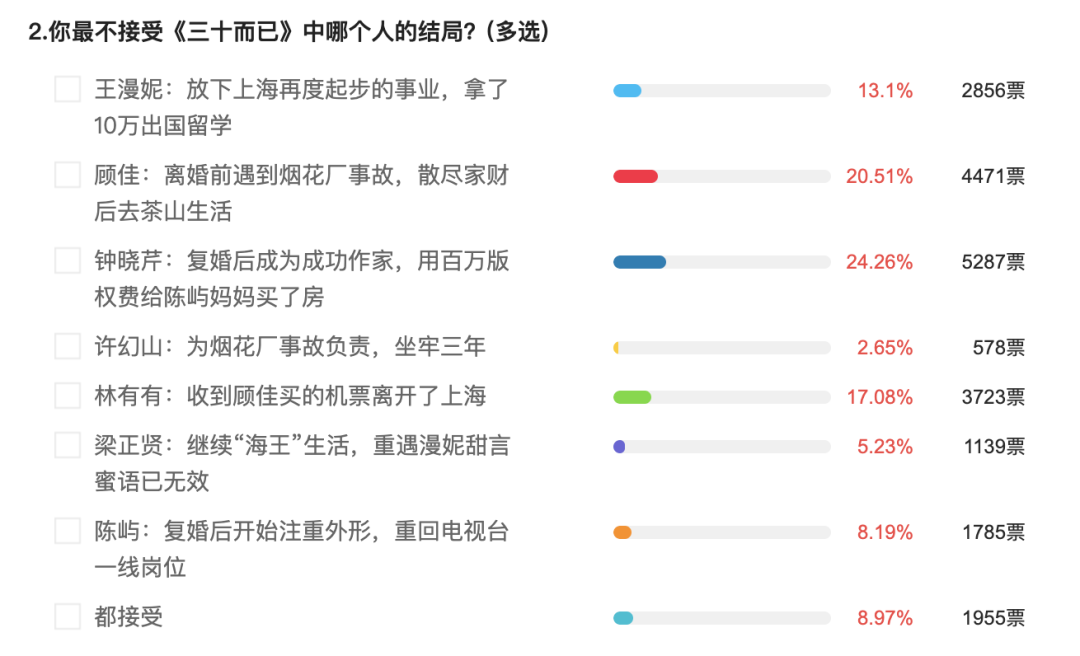Click the question title about 三十而已

click(290, 33)
